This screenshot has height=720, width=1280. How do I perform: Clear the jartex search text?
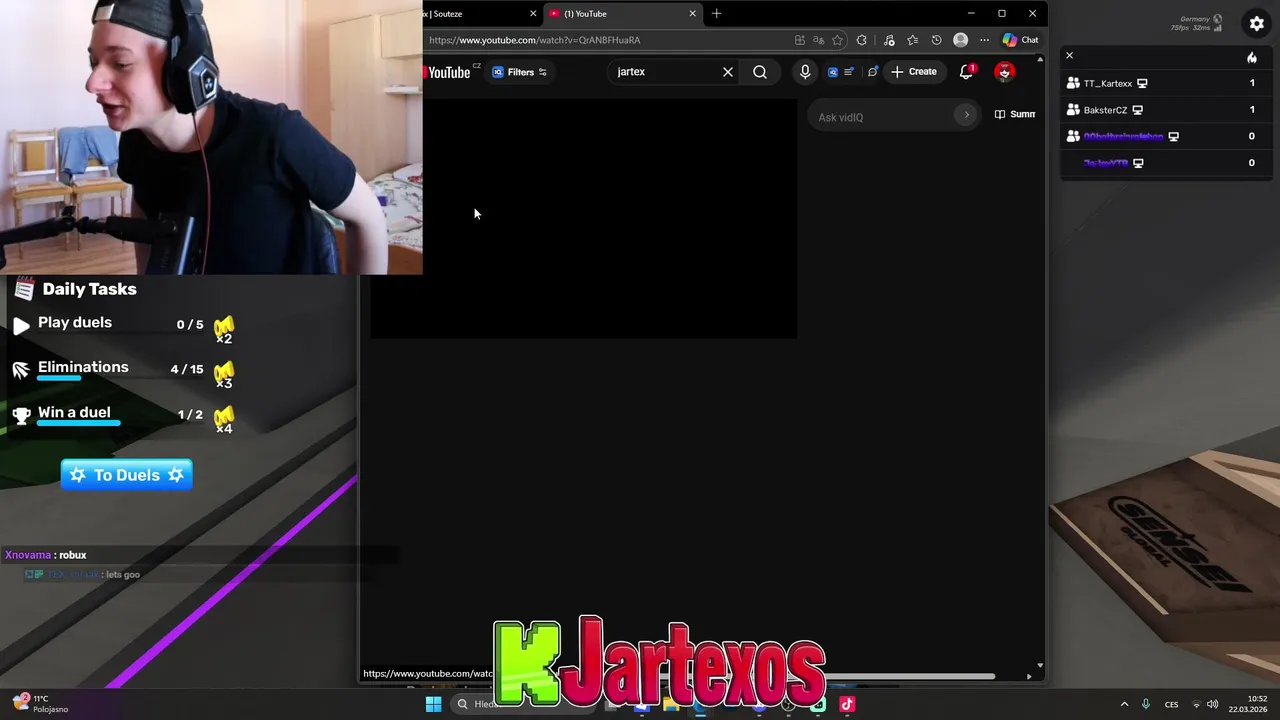[x=728, y=72]
